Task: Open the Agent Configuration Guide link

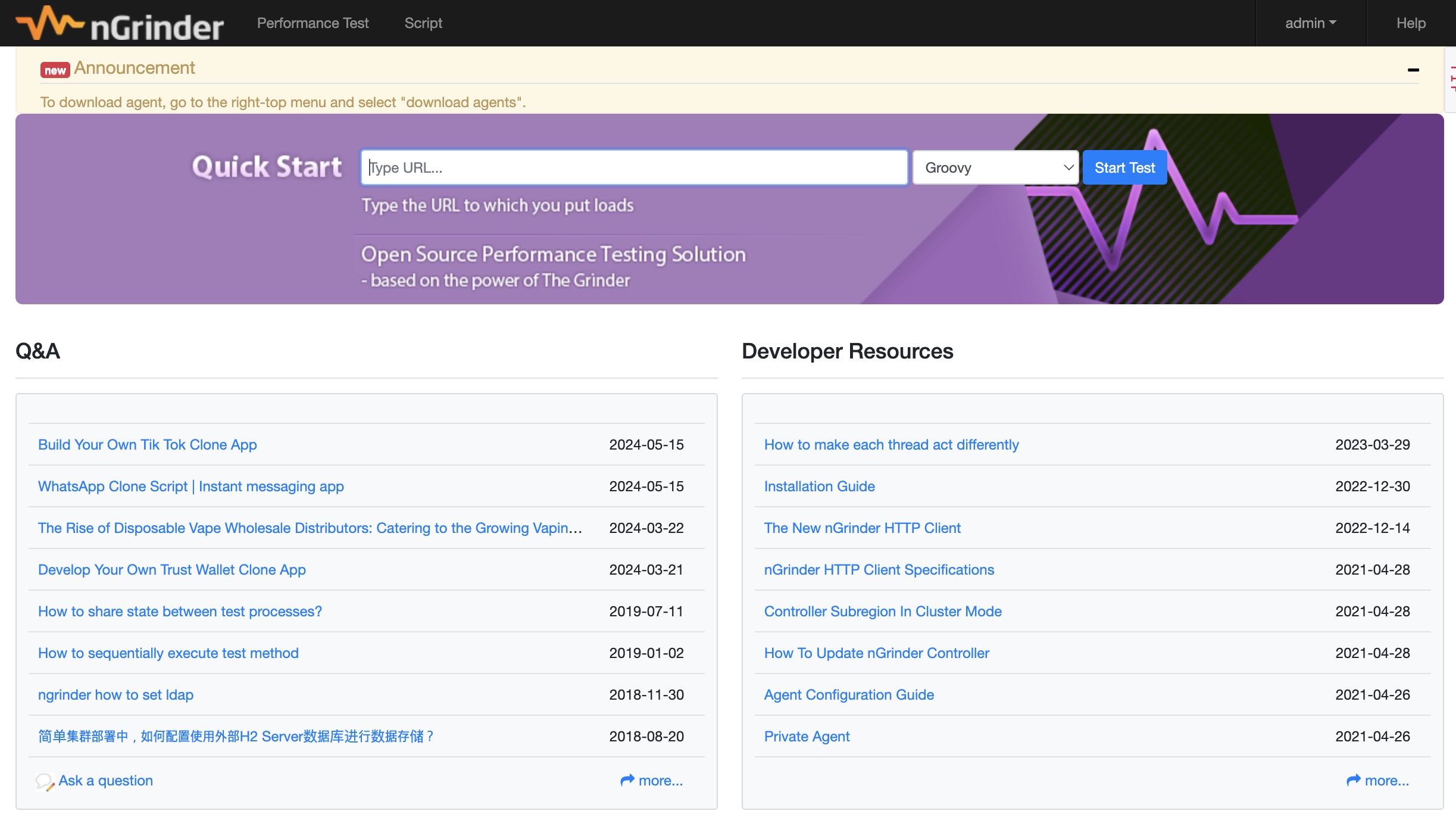Action: (x=849, y=695)
